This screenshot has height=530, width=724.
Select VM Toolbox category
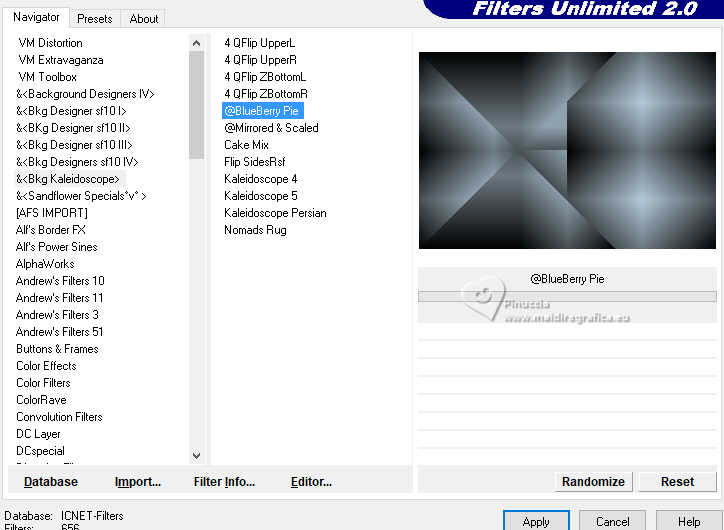coord(47,77)
